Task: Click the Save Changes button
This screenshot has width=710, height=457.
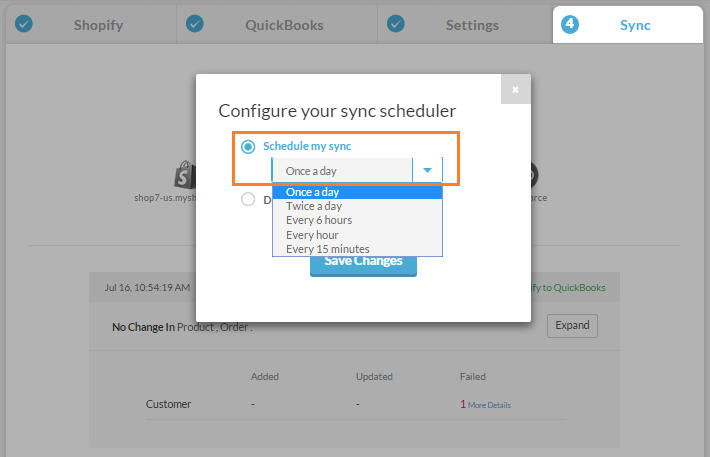Action: [x=363, y=265]
